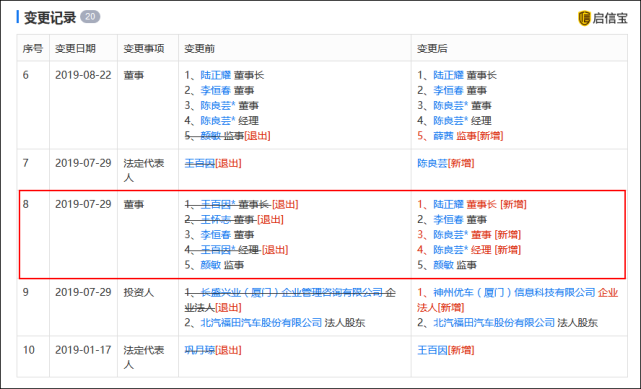Open 王怀志 link in row 8

216,220
